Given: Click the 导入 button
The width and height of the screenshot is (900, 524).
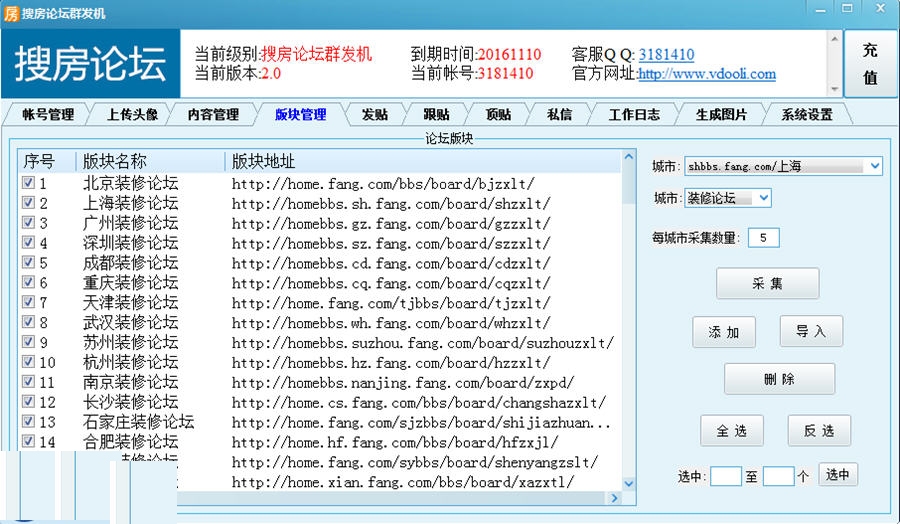Looking at the screenshot, I should pyautogui.click(x=811, y=331).
